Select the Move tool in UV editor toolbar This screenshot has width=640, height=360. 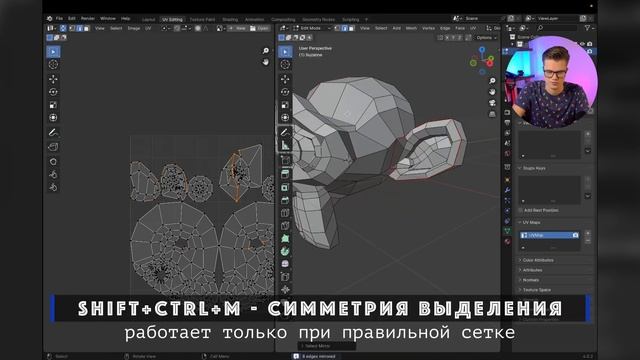click(53, 78)
